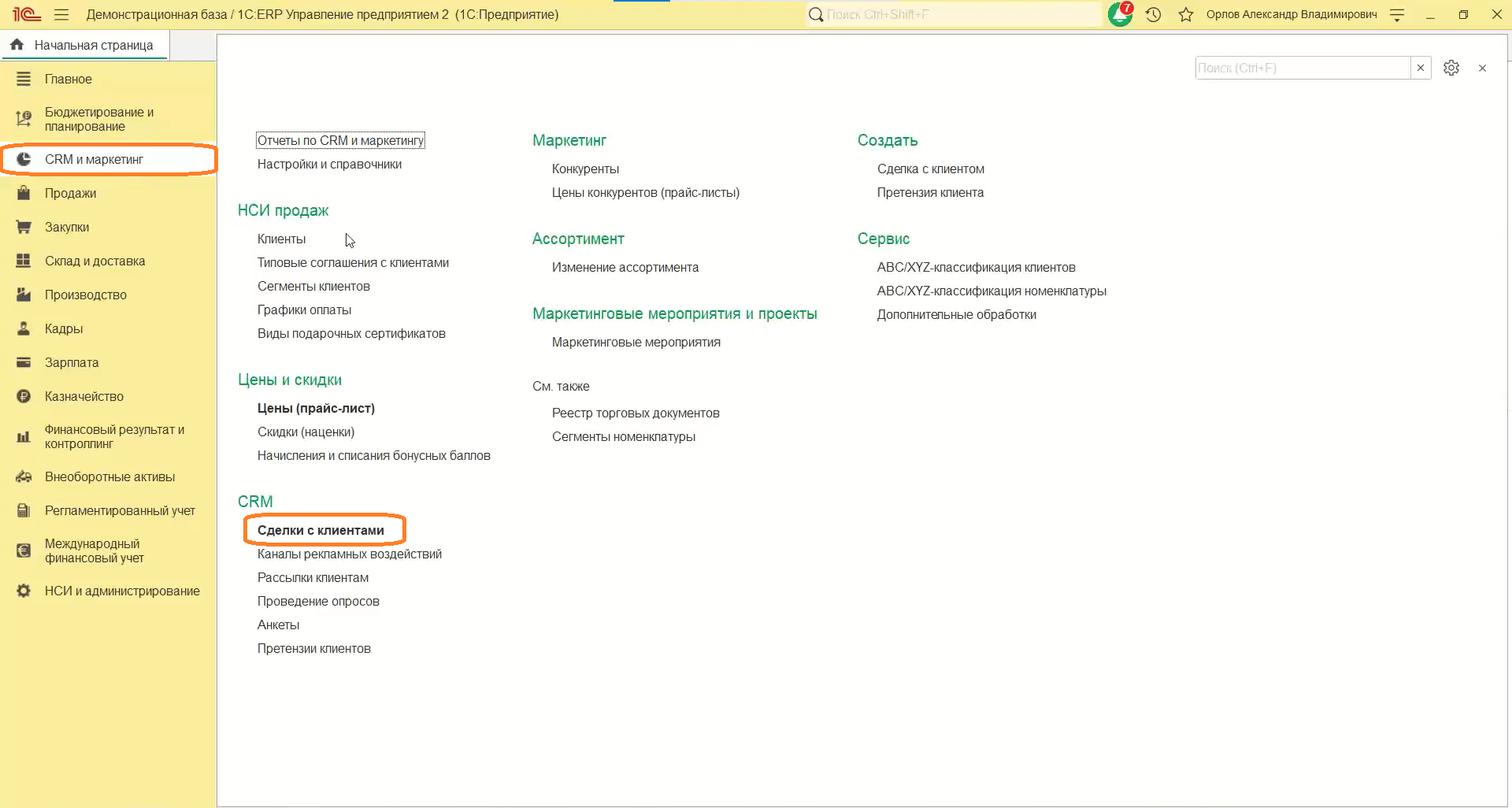Clear the menu search field
1512x808 pixels.
pyautogui.click(x=1421, y=68)
